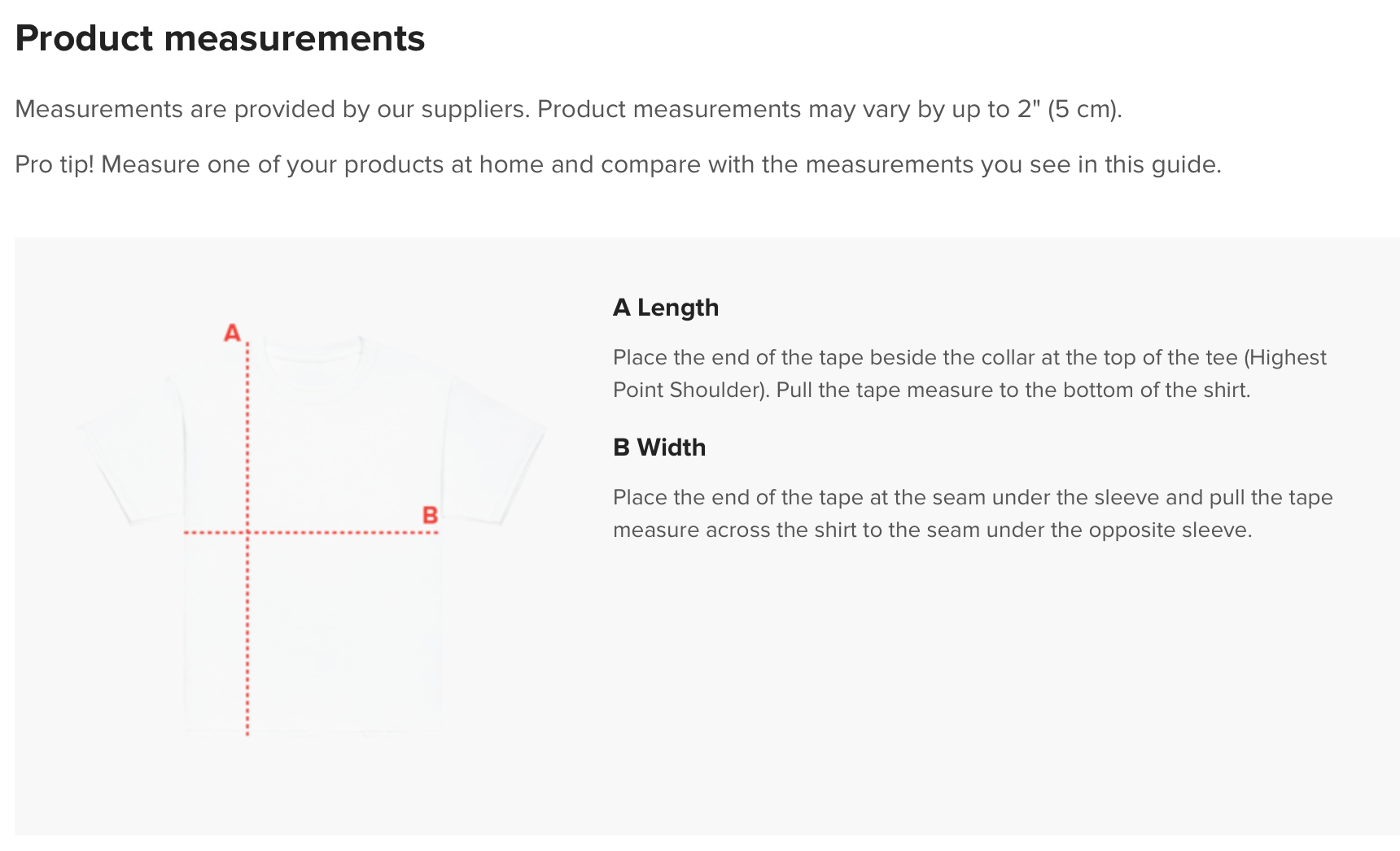Viewport: 1400px width, 851px height.
Task: Click the sentence about seam under the sleeve
Action: (973, 513)
